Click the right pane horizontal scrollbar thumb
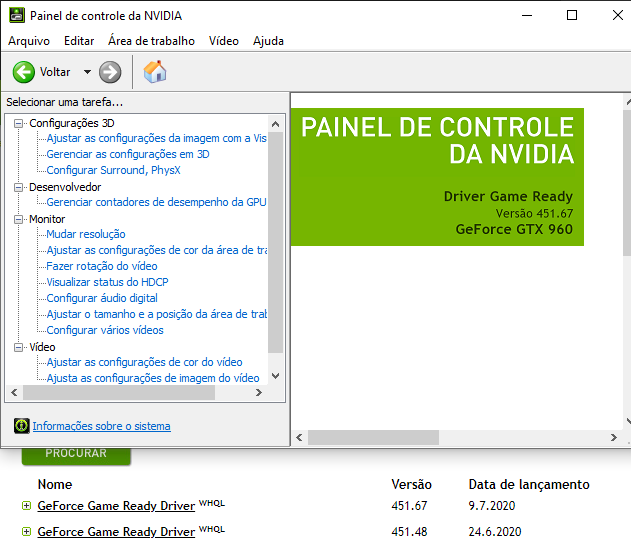Screen dimensions: 631x544 (x=373, y=437)
